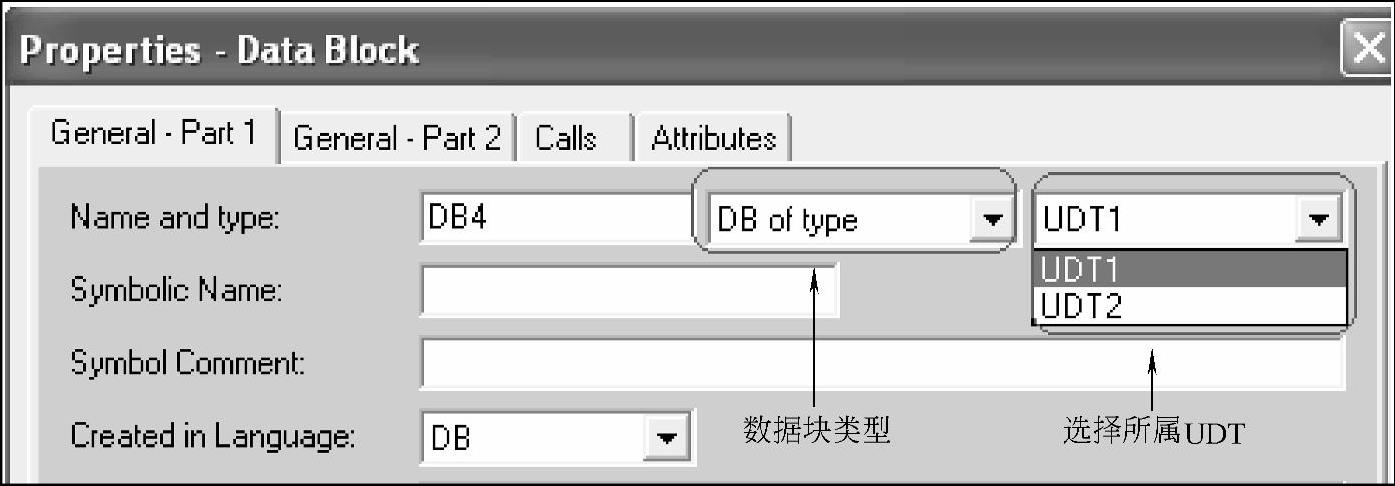Image resolution: width=1395 pixels, height=486 pixels.
Task: Collapse the UDT list using its arrow button
Action: pos(1320,220)
